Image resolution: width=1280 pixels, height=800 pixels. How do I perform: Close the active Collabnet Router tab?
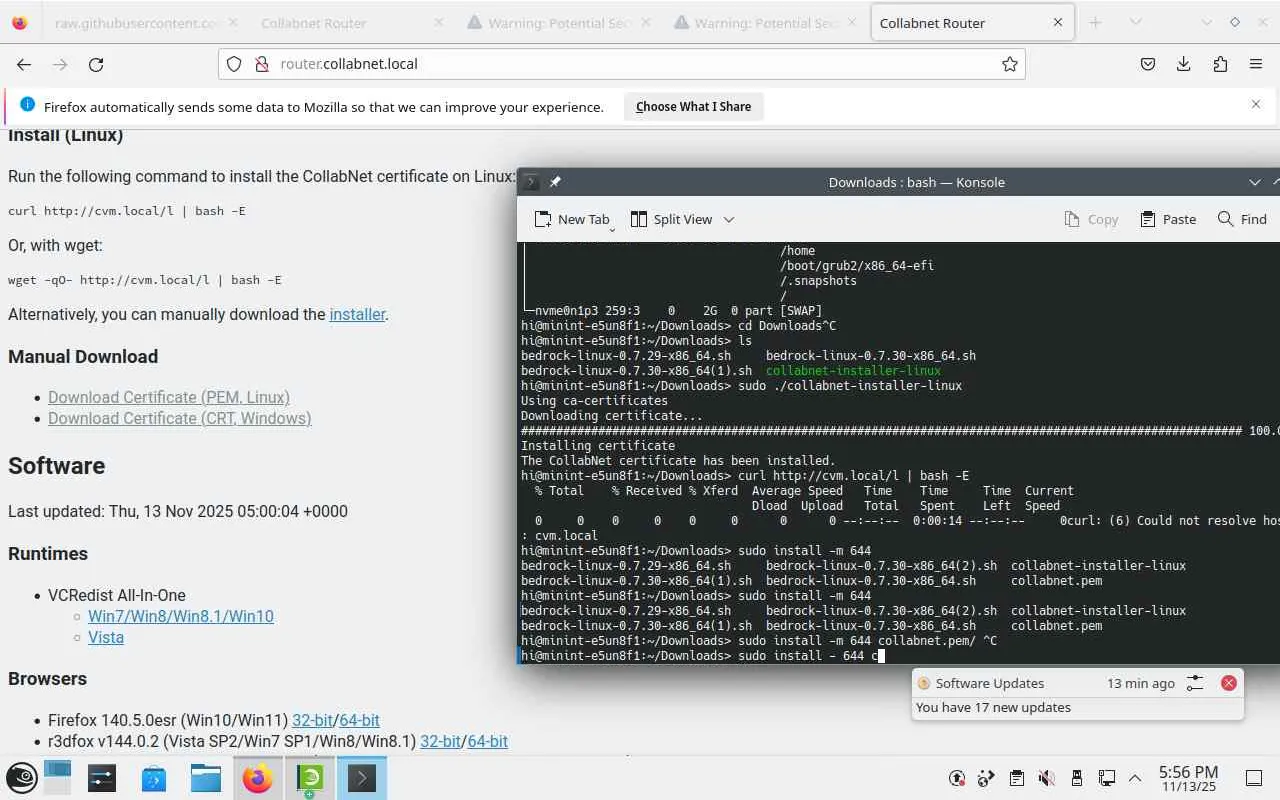(x=1058, y=23)
